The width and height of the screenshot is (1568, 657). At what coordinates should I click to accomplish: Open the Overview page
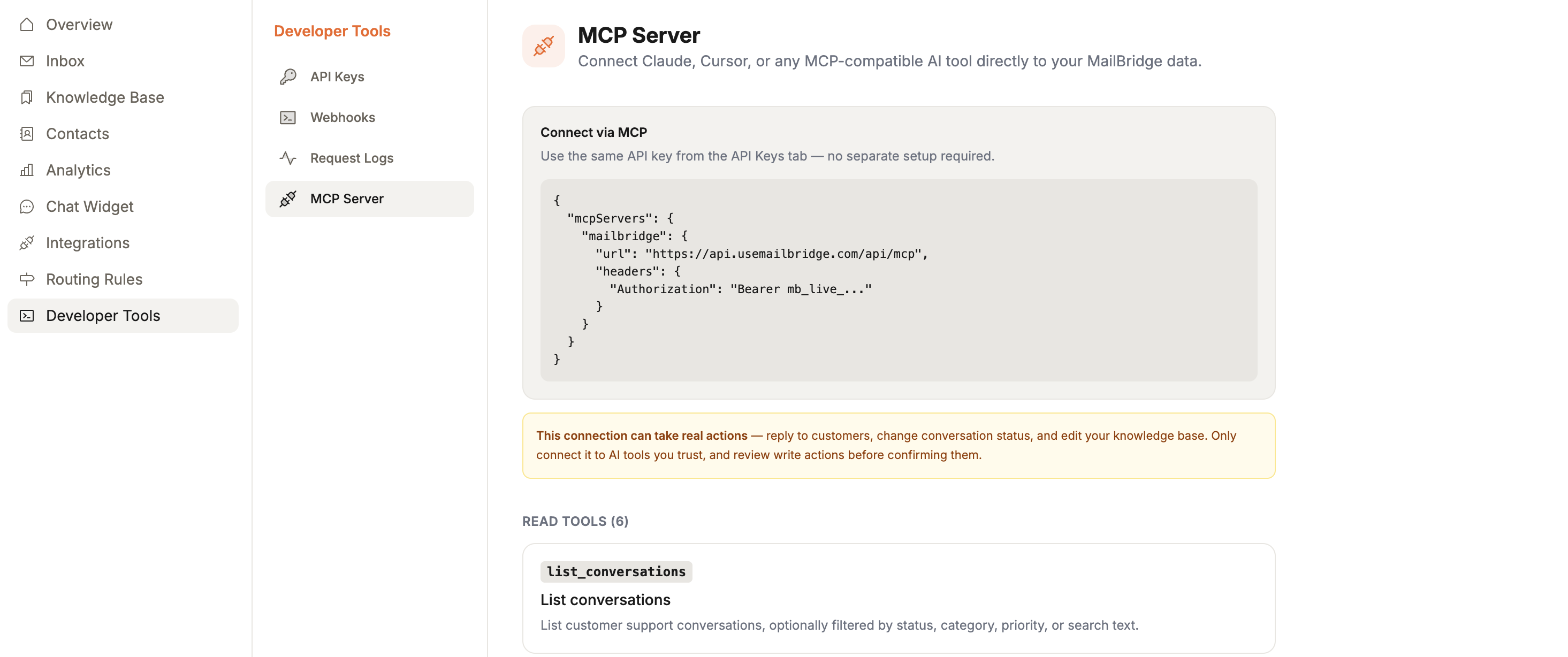pos(123,24)
